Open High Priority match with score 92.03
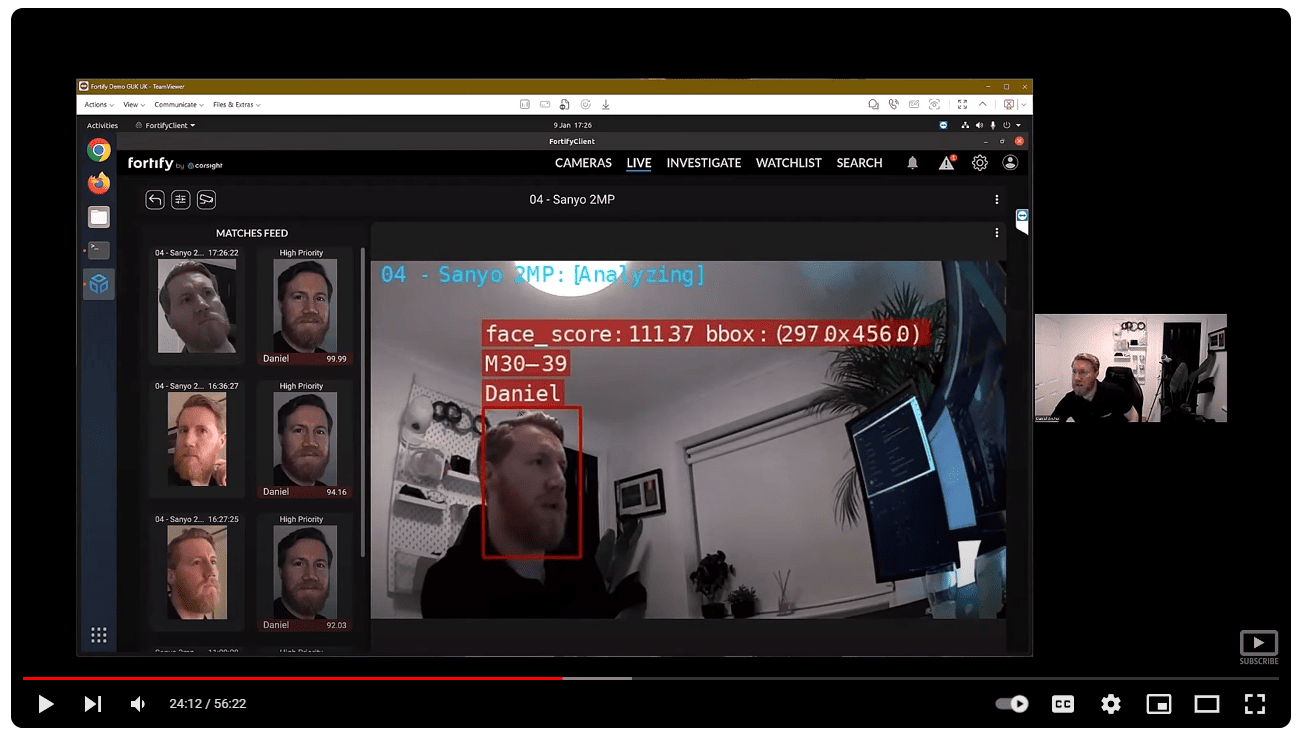This screenshot has width=1297, height=733. point(304,571)
